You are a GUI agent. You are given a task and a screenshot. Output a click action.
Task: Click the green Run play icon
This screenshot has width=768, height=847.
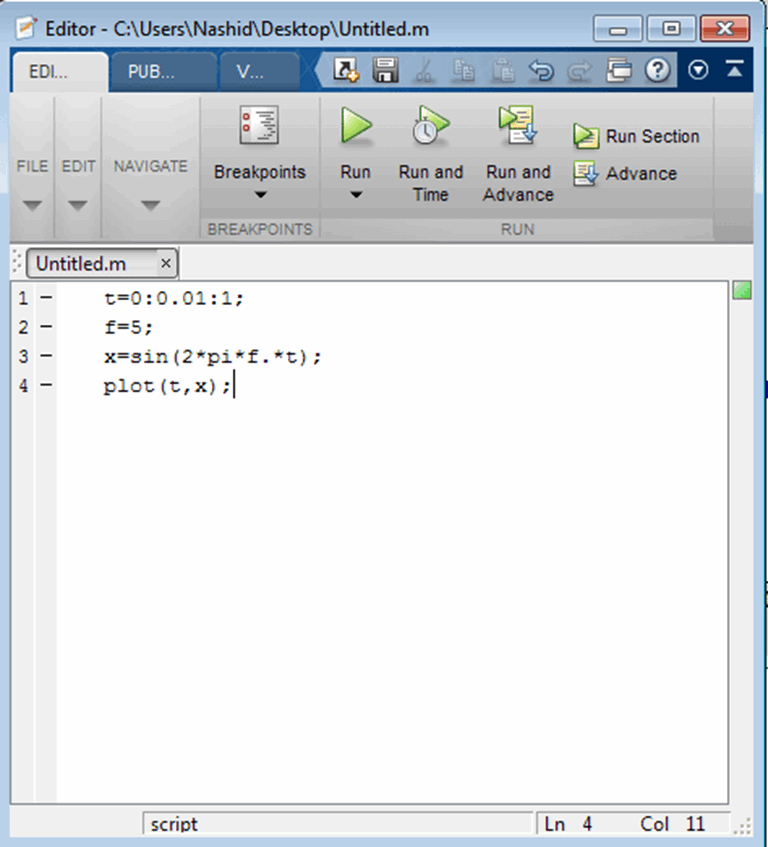coord(355,128)
